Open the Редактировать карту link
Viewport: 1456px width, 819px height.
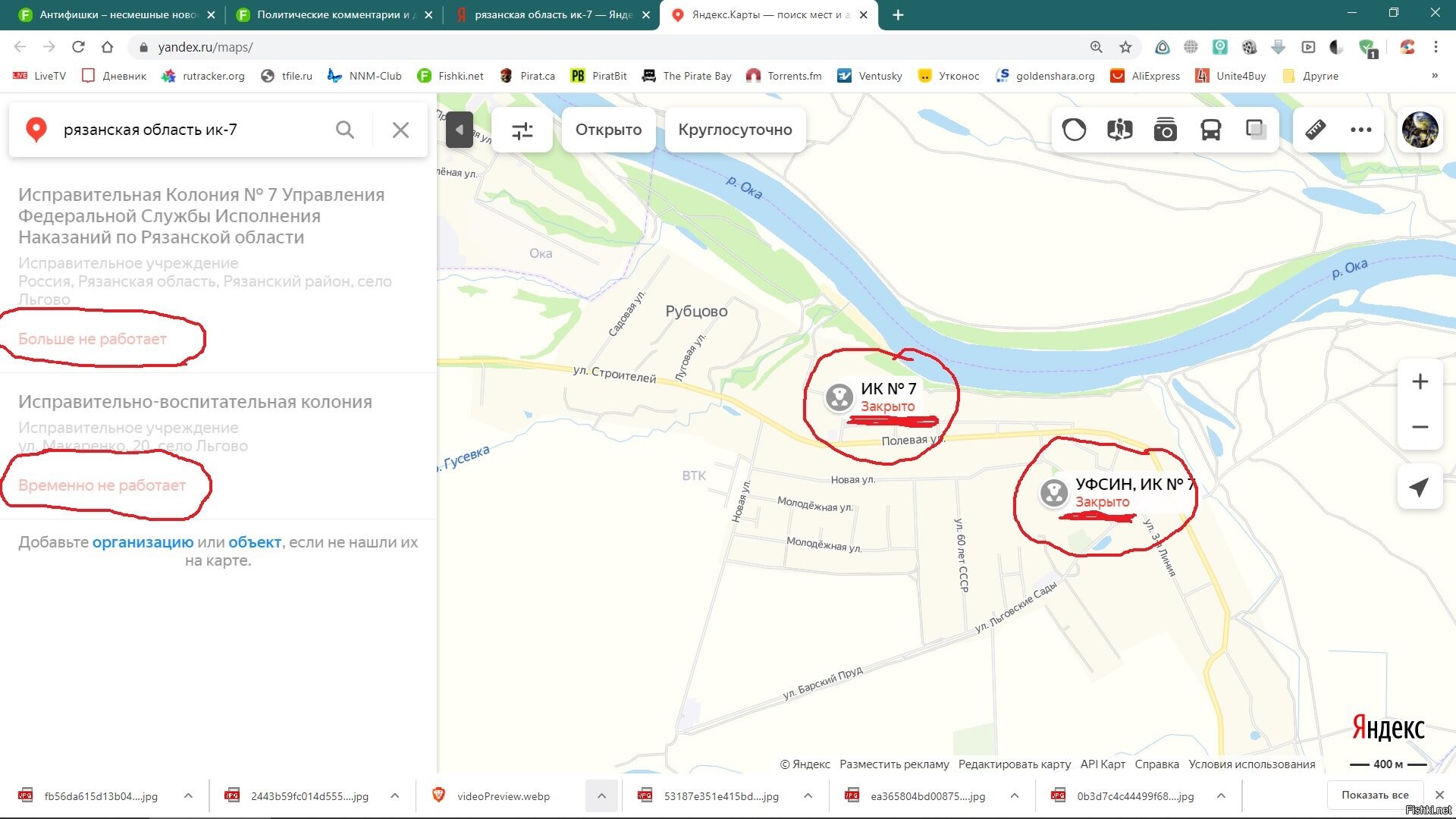1014,764
